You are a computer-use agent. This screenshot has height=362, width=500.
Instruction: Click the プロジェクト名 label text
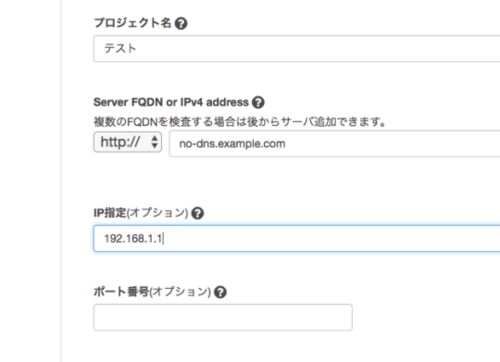point(132,23)
